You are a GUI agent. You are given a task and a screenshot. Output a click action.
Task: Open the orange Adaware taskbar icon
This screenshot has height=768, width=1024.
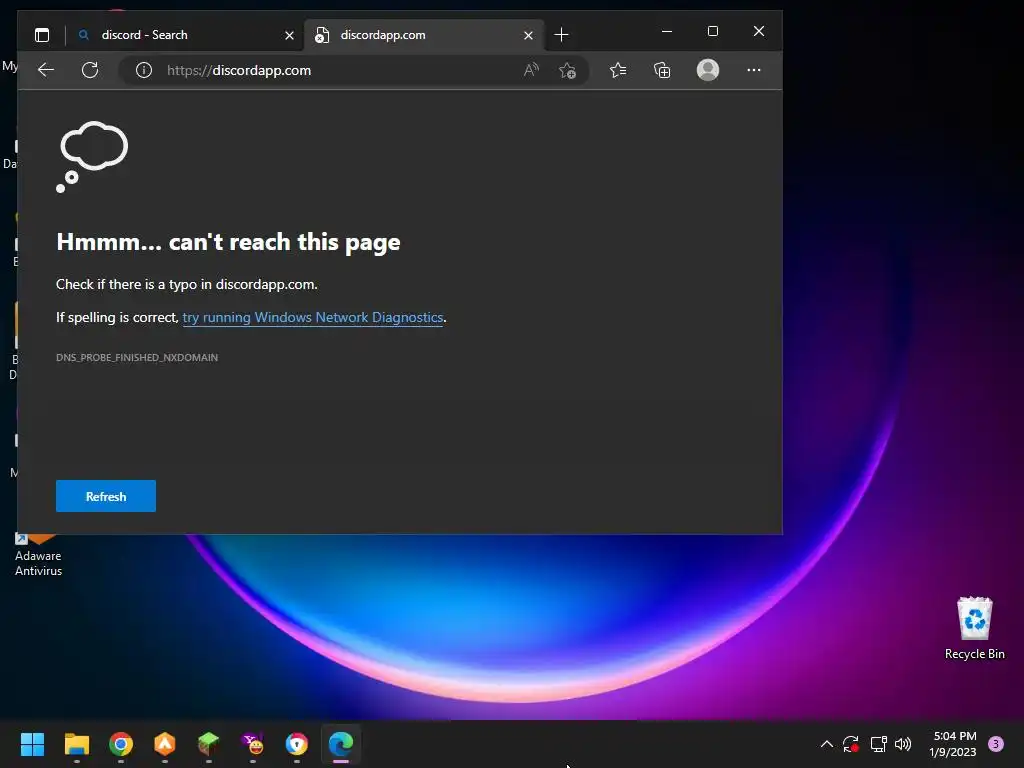point(165,744)
